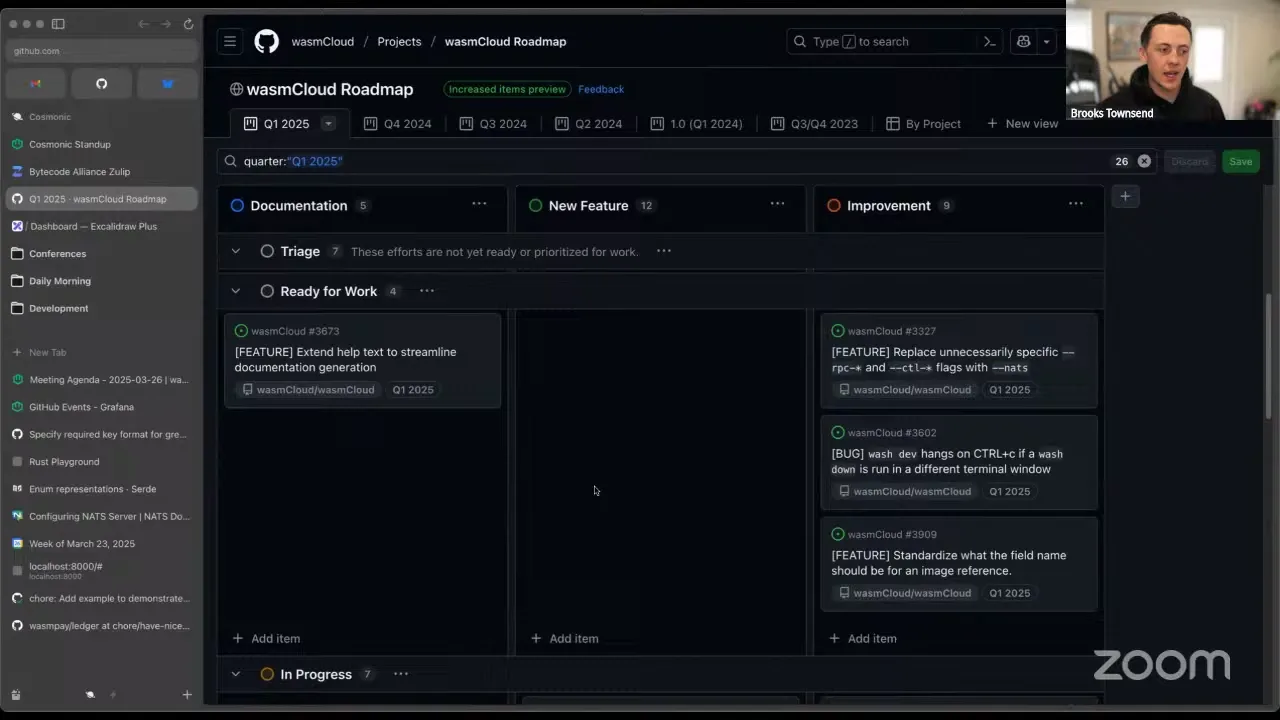Viewport: 1280px width, 720px height.
Task: Open the New Feature column options menu
Action: pos(777,204)
